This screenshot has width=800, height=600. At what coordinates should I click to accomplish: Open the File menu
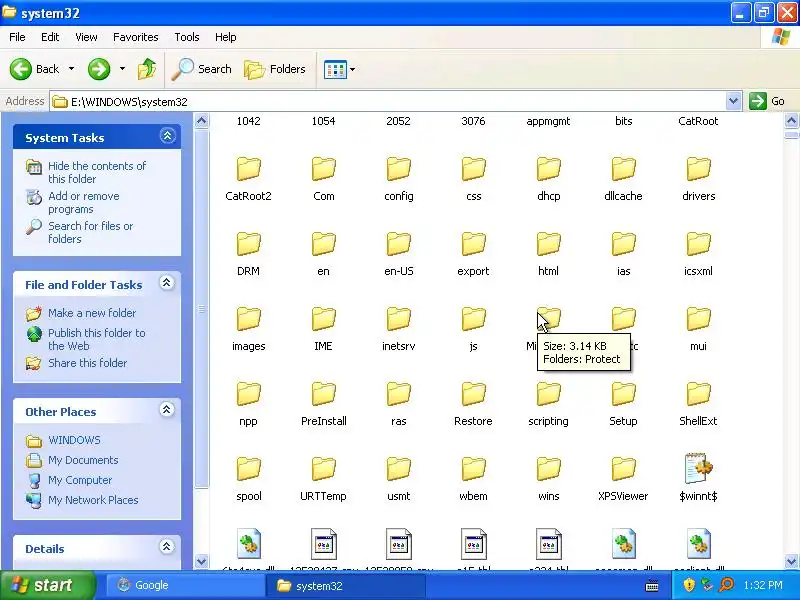tap(17, 37)
